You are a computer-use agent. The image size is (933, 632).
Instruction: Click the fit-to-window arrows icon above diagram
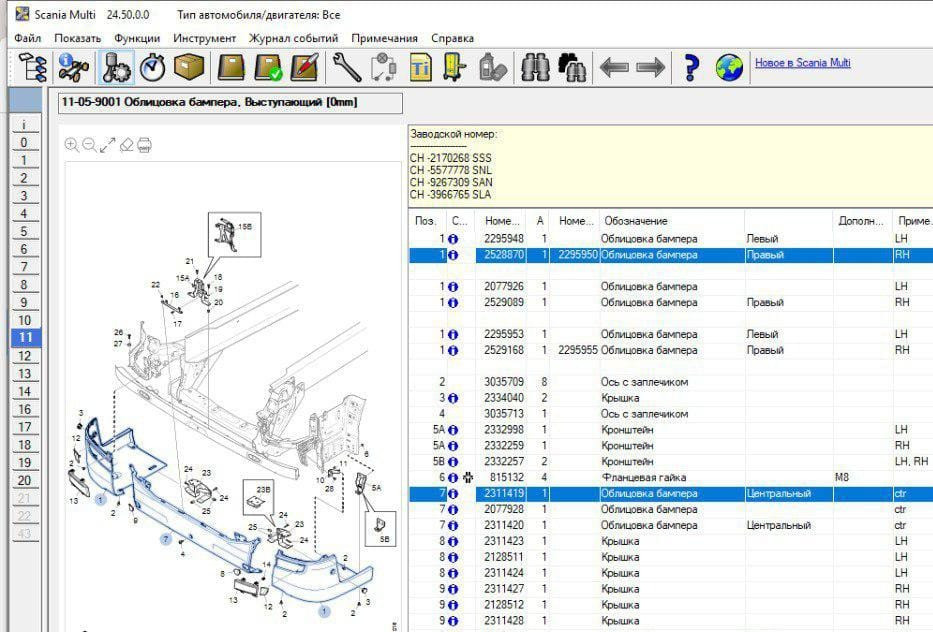(x=107, y=145)
